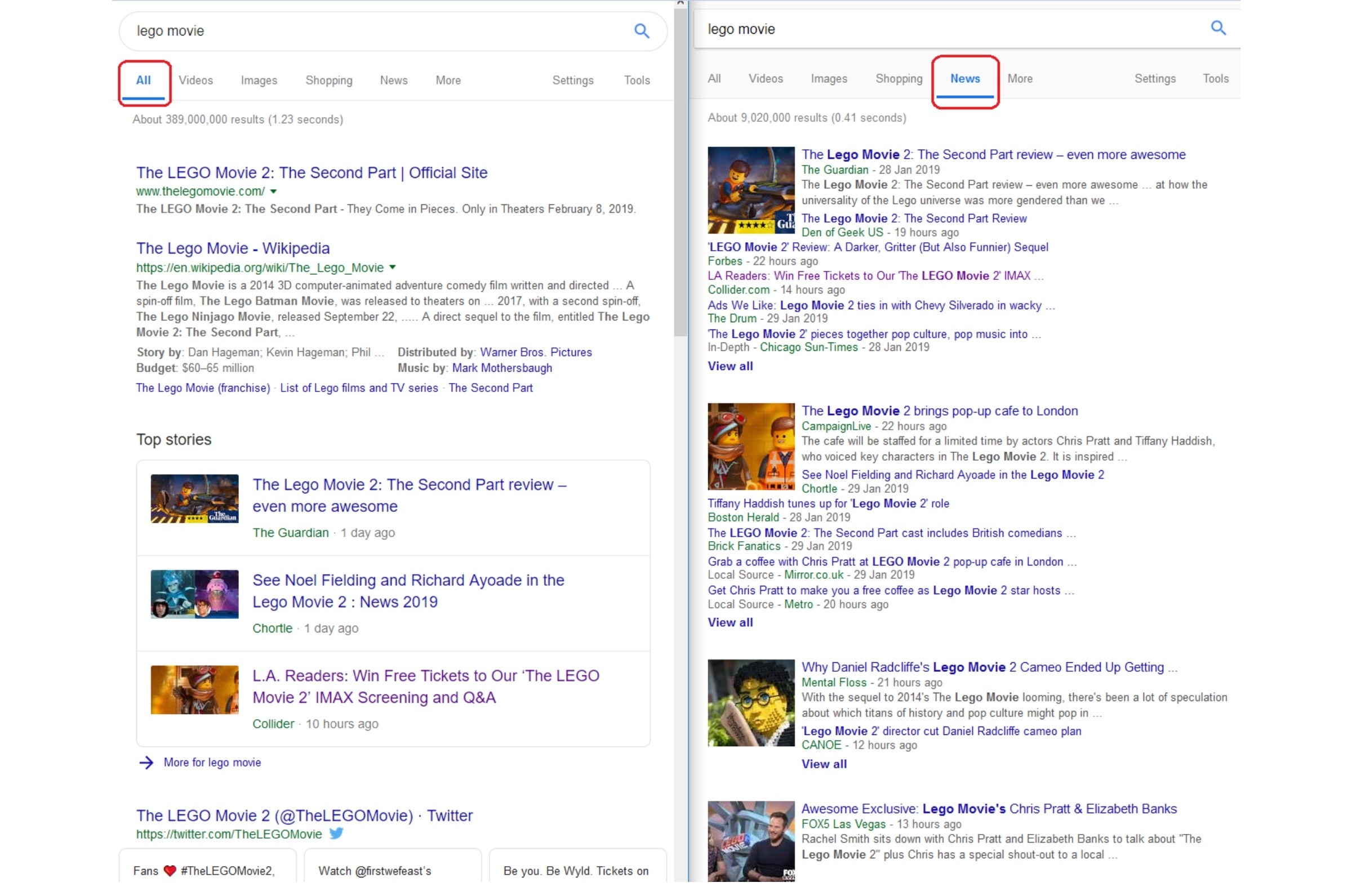
Task: Open Settings in left window
Action: [572, 81]
